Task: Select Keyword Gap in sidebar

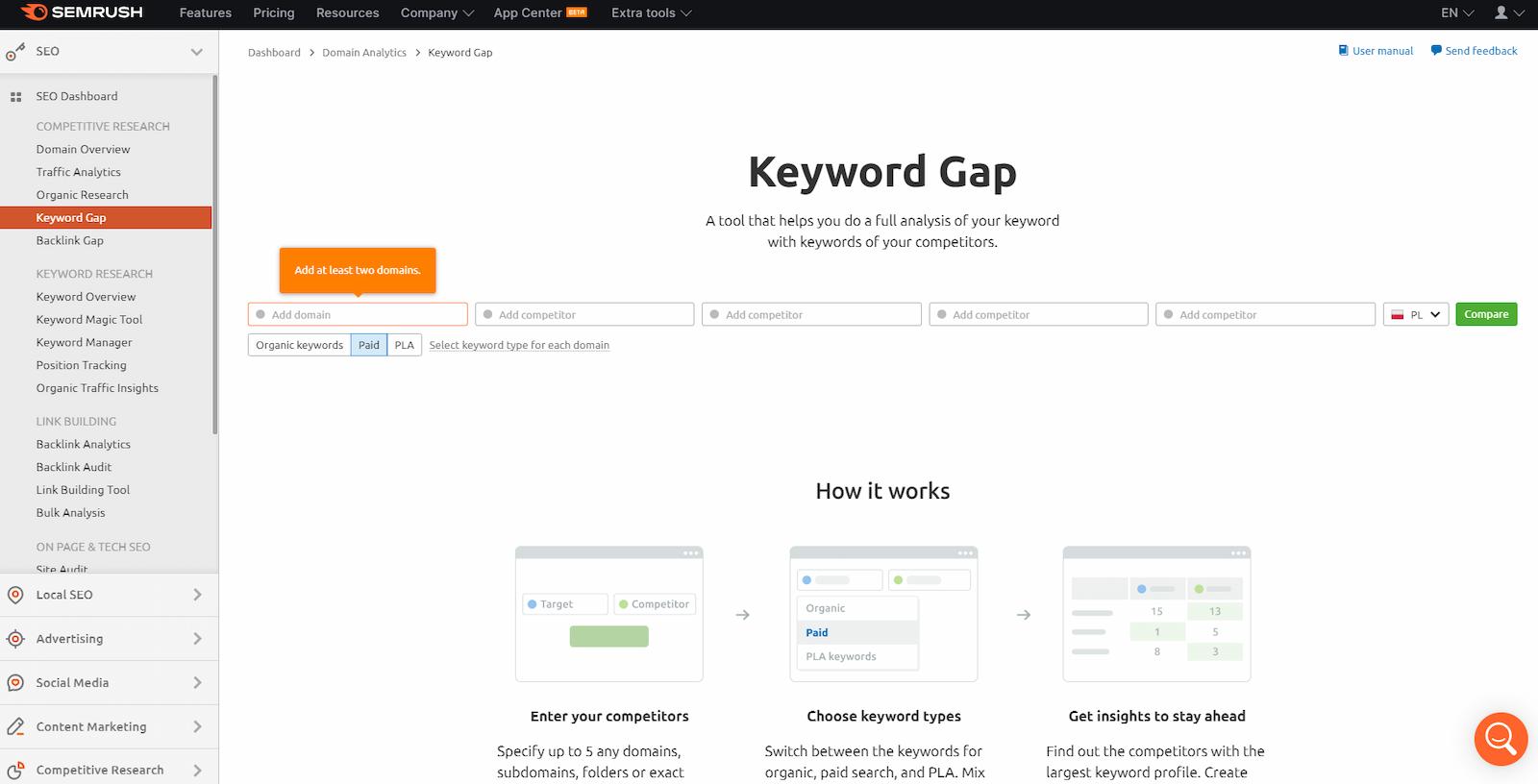Action: pos(106,218)
